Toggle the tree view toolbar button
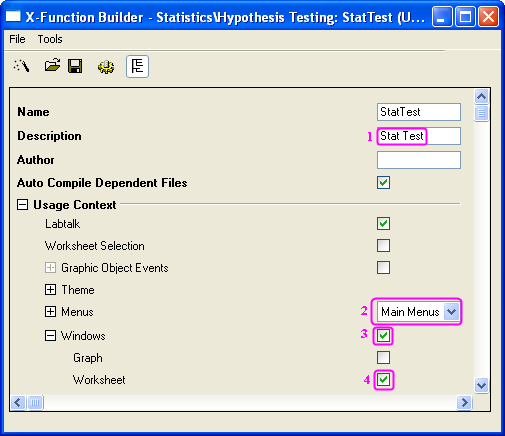Screen dimensions: 505x436 click(x=137, y=66)
